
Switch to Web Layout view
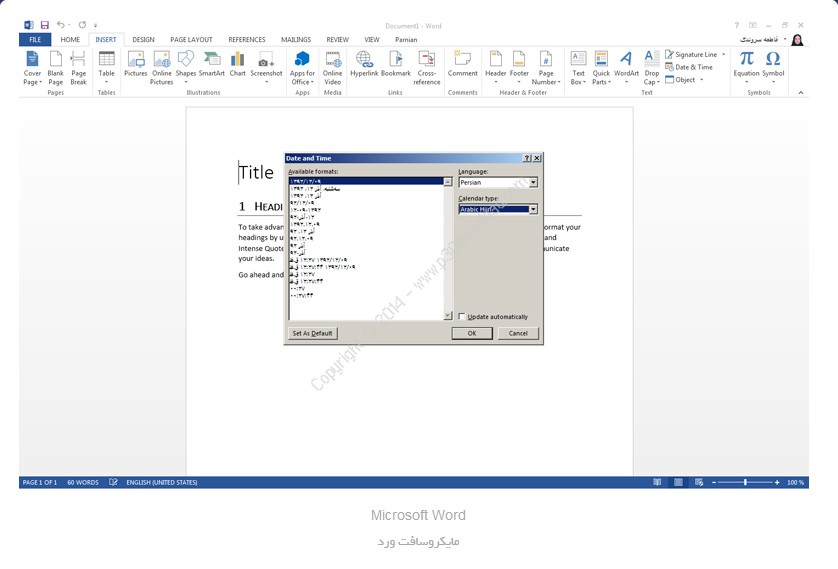[x=699, y=482]
